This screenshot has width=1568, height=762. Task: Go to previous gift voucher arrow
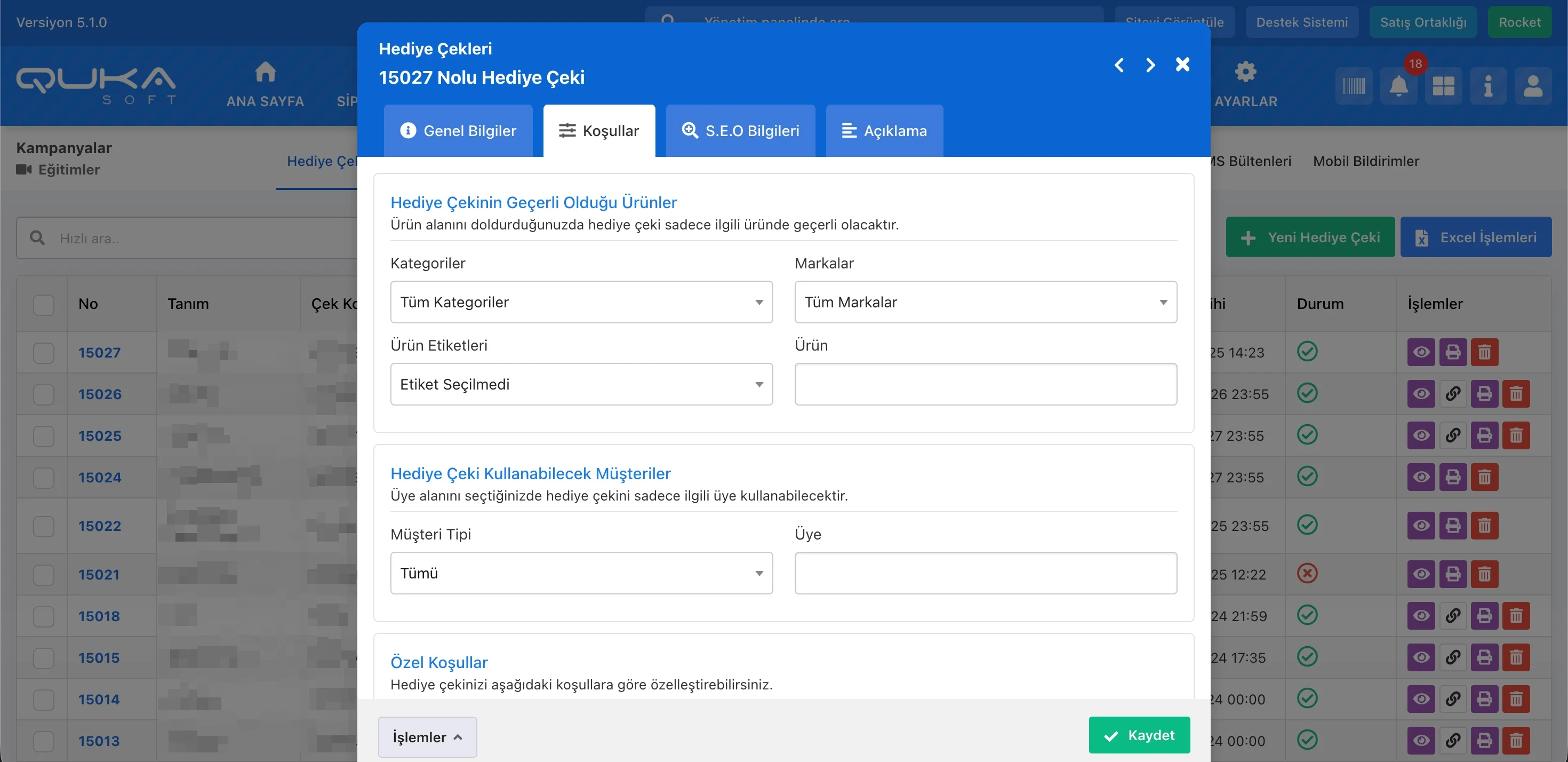(1119, 65)
